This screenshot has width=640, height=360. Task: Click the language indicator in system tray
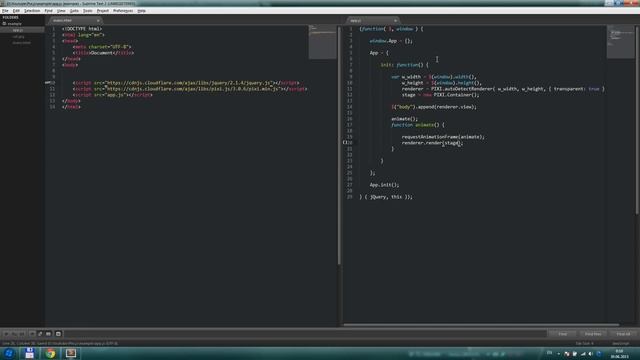point(549,353)
